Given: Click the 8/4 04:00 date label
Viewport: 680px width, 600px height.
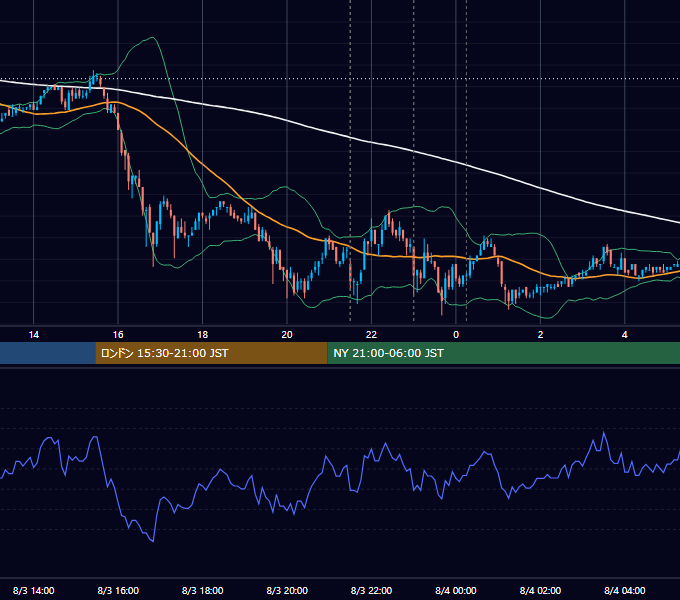Looking at the screenshot, I should (624, 590).
